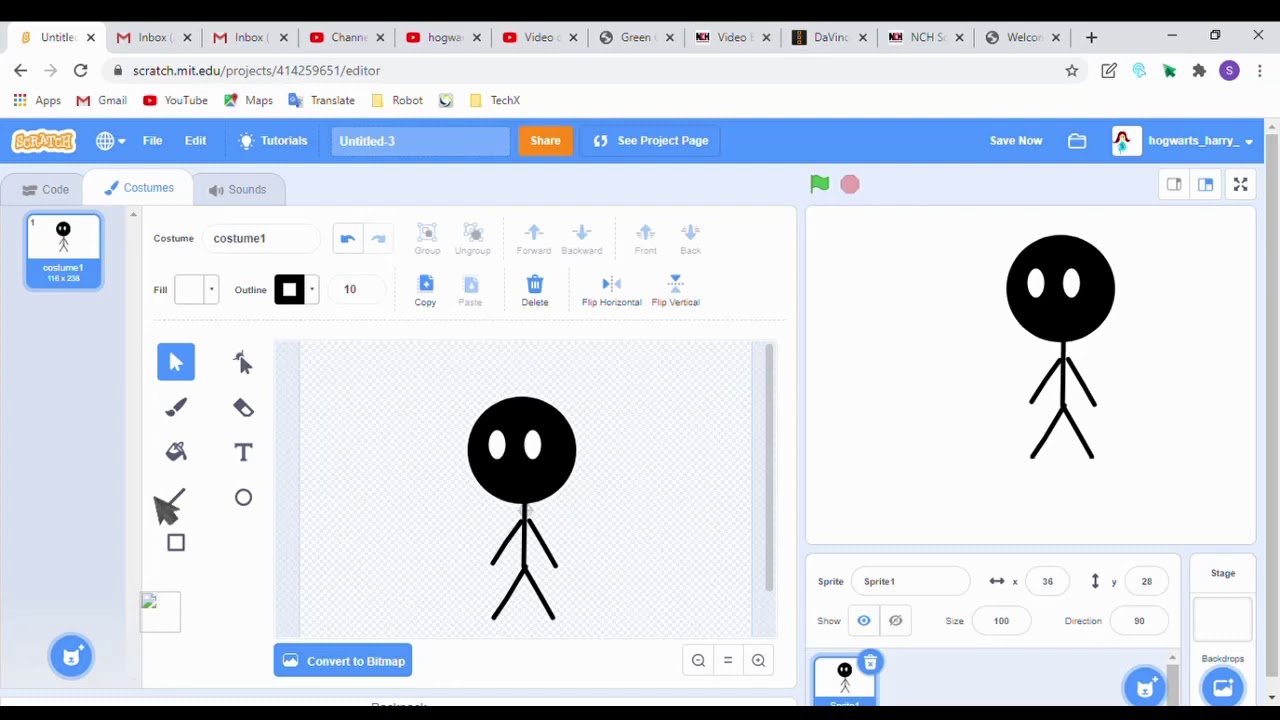Reset canvas zoom with equals icon

point(728,660)
